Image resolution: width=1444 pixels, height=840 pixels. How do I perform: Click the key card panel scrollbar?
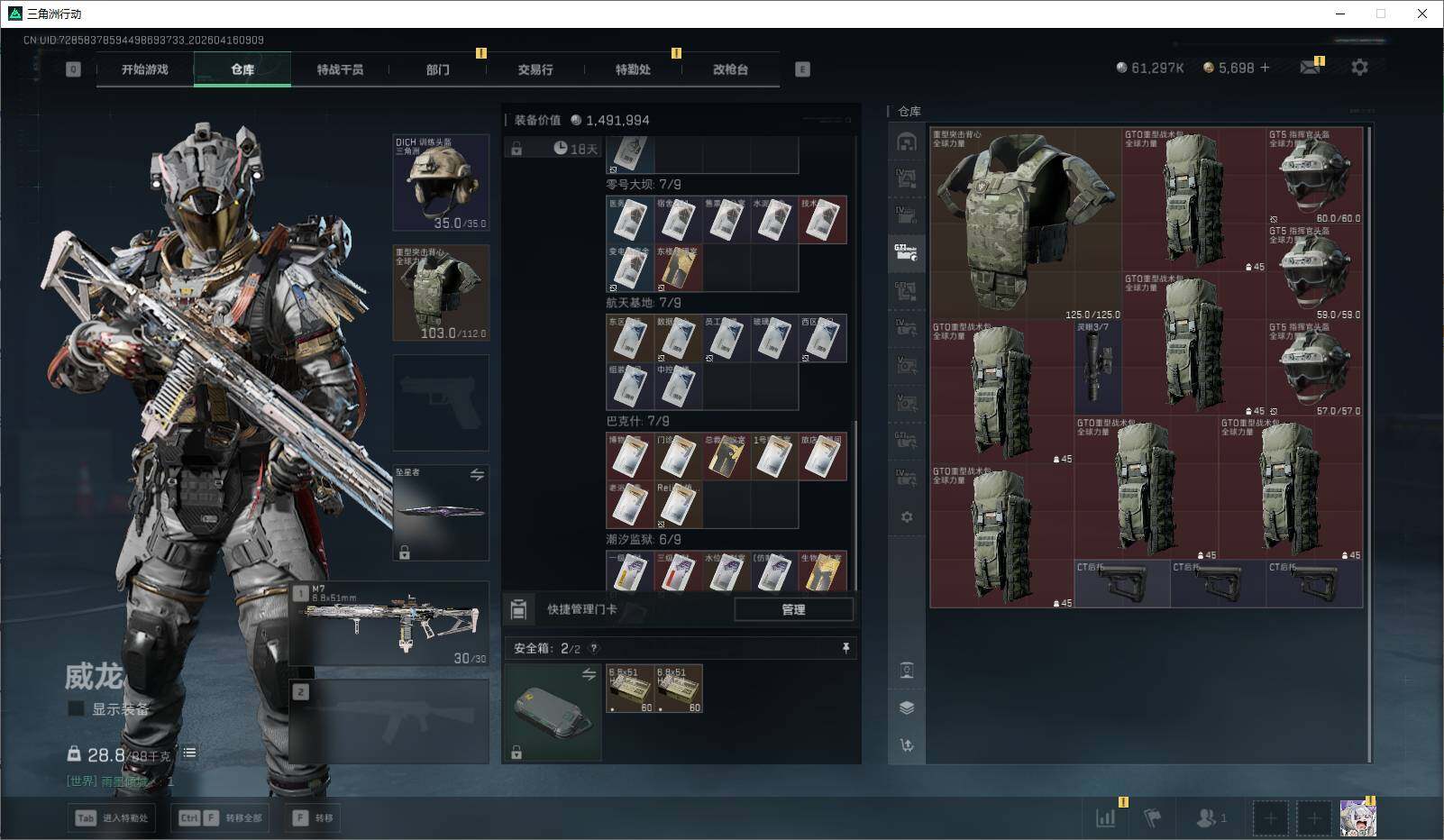tap(855, 505)
